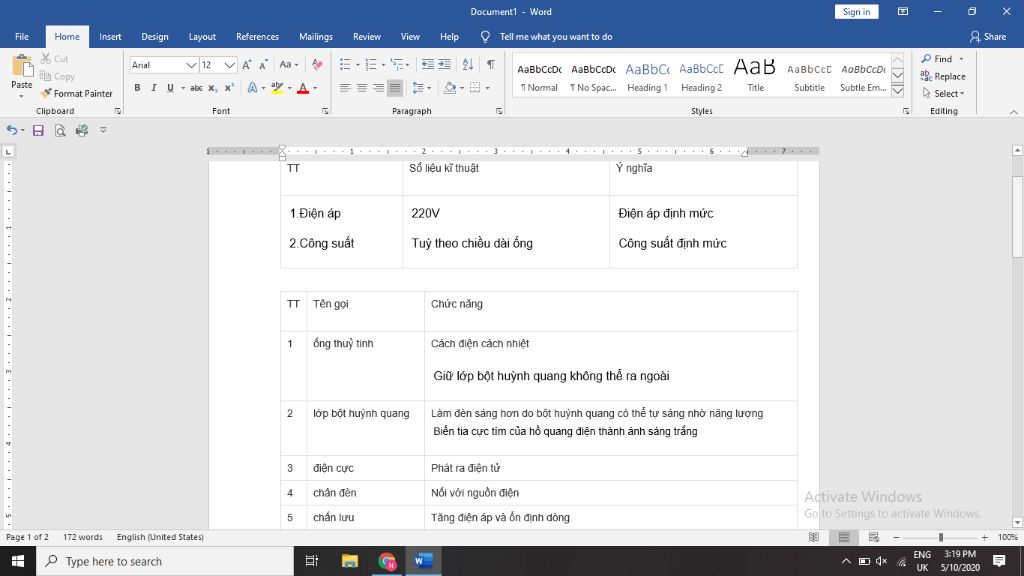Switch to Read Mode view
Viewport: 1024px width, 576px height.
(x=814, y=537)
